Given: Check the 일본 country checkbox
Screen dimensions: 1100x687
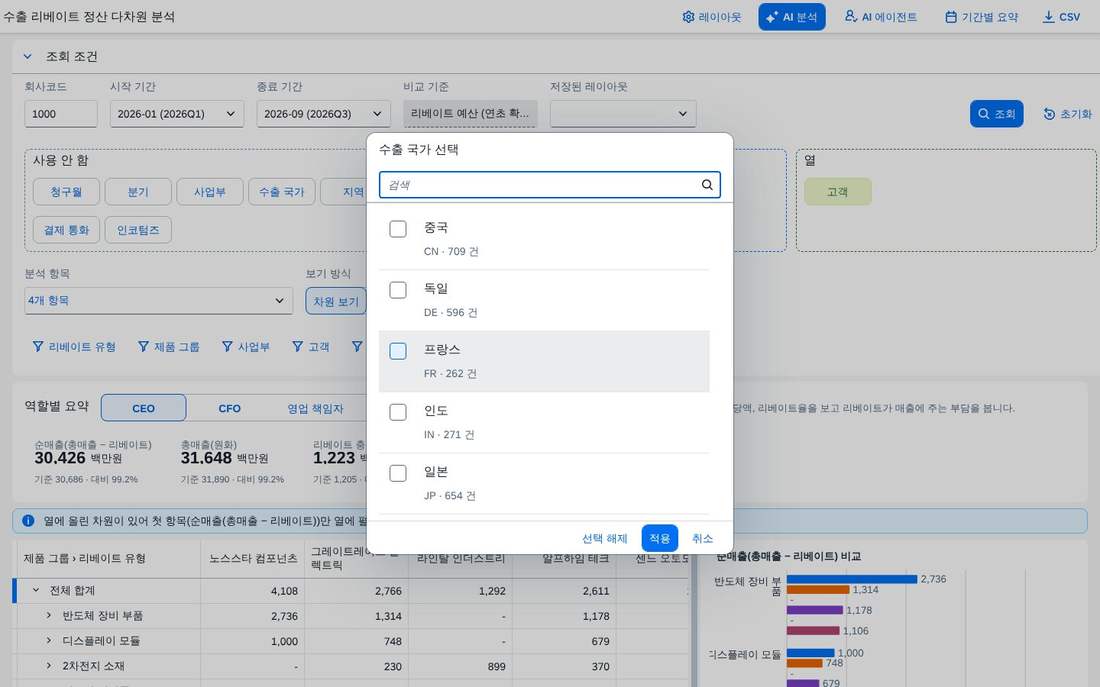Looking at the screenshot, I should [398, 473].
